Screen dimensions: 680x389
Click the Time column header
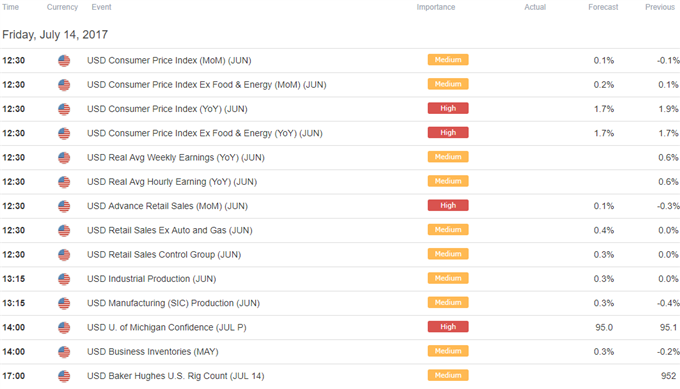(x=10, y=7)
